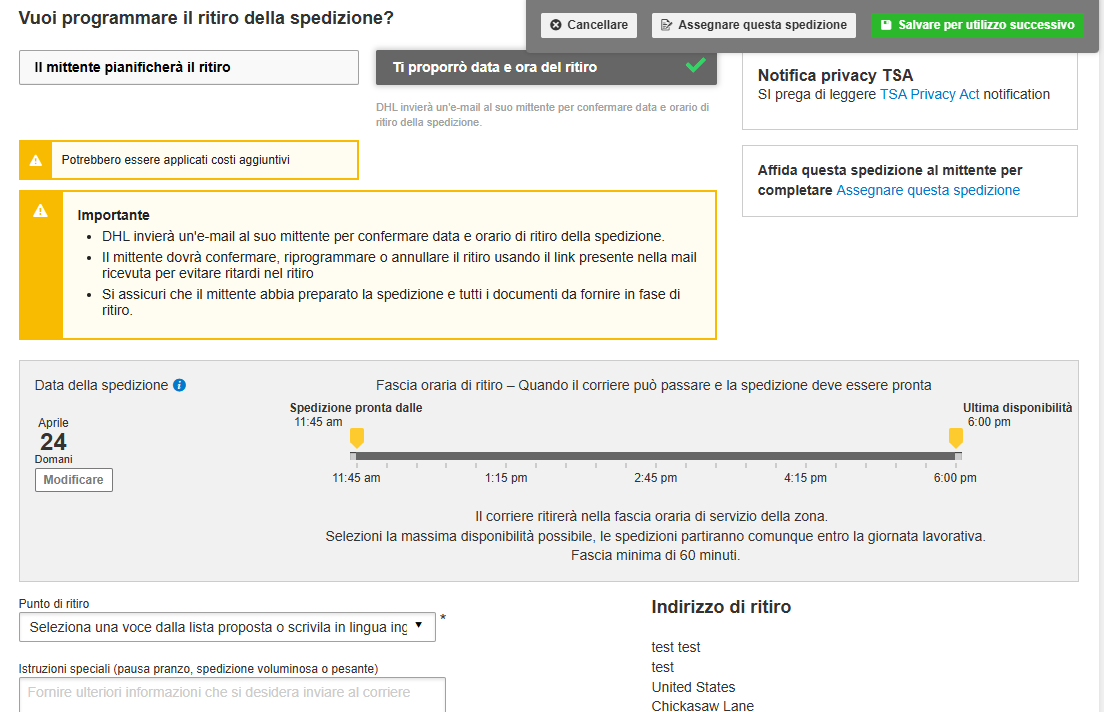Click the warning icon in Importante box
This screenshot has height=712, width=1104.
(41, 211)
